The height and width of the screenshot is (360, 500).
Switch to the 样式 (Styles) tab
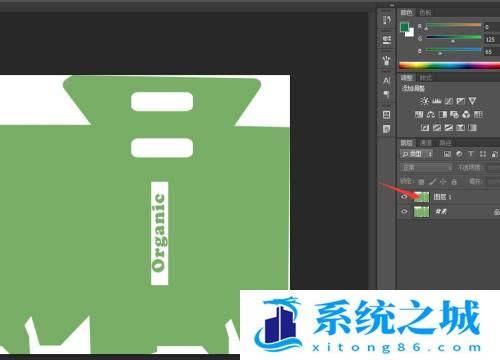point(425,78)
